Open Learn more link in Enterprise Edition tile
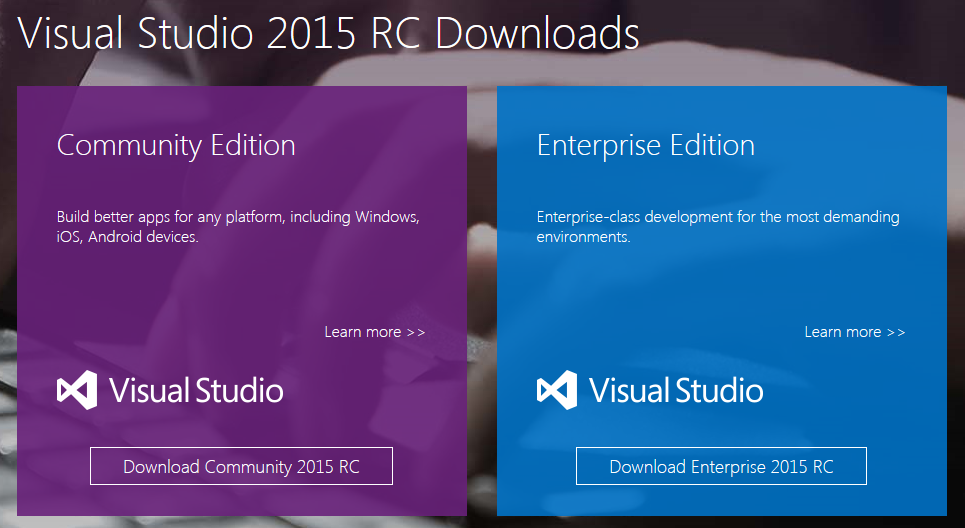The image size is (965, 528). 854,332
